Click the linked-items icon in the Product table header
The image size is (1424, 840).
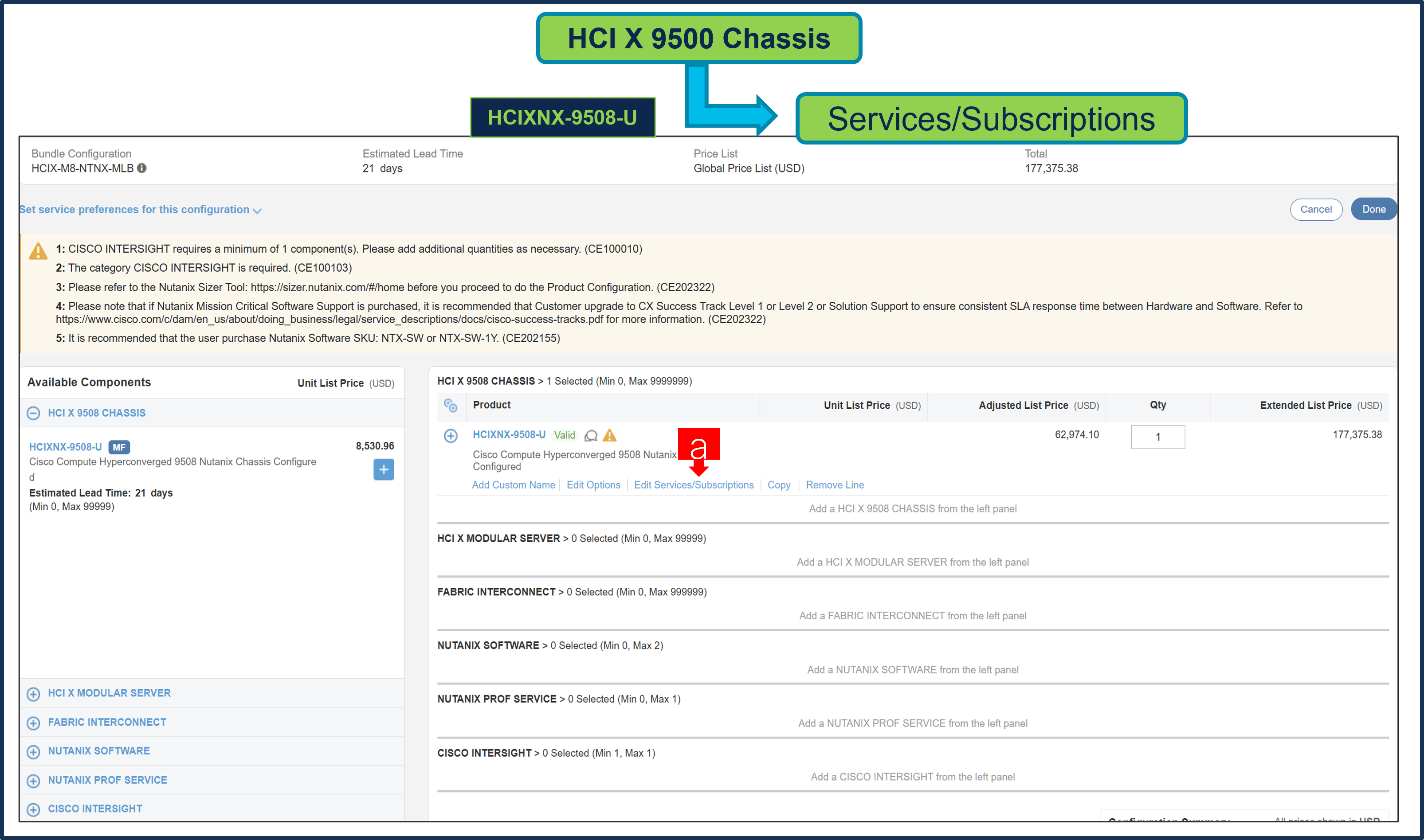coord(450,405)
